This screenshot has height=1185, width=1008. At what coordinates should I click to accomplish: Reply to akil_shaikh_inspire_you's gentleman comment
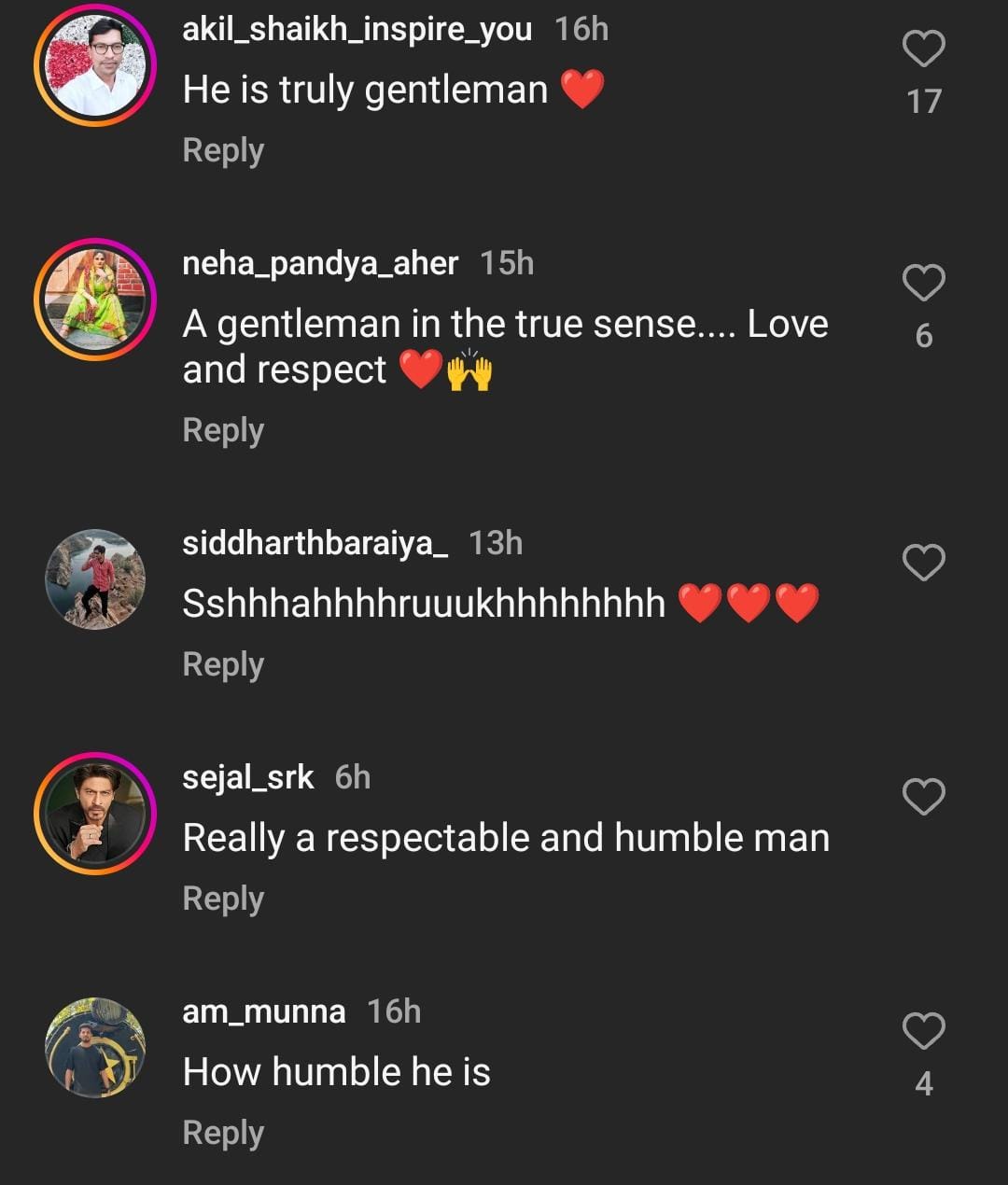pyautogui.click(x=223, y=151)
